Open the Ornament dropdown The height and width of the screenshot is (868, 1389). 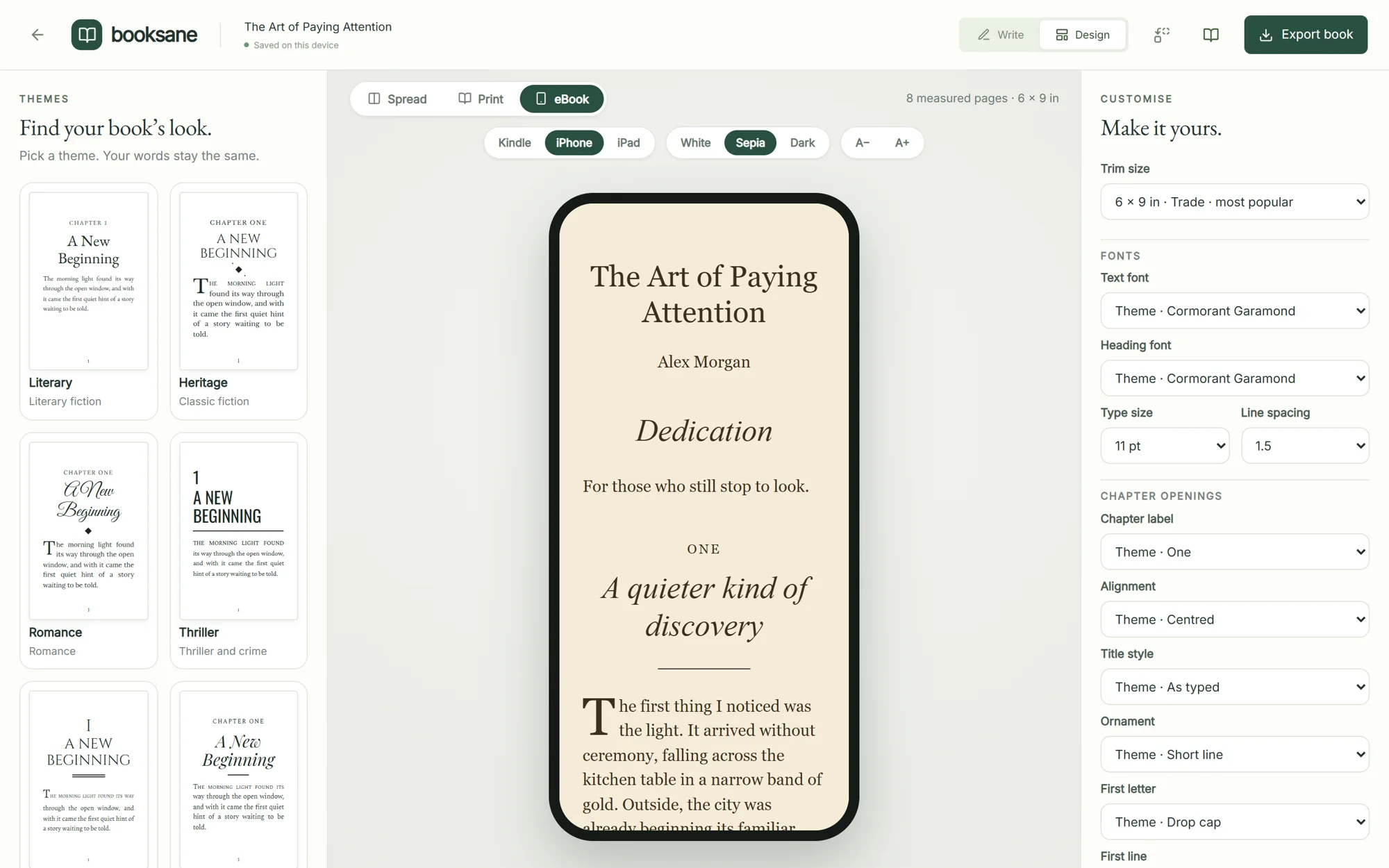[x=1235, y=754]
